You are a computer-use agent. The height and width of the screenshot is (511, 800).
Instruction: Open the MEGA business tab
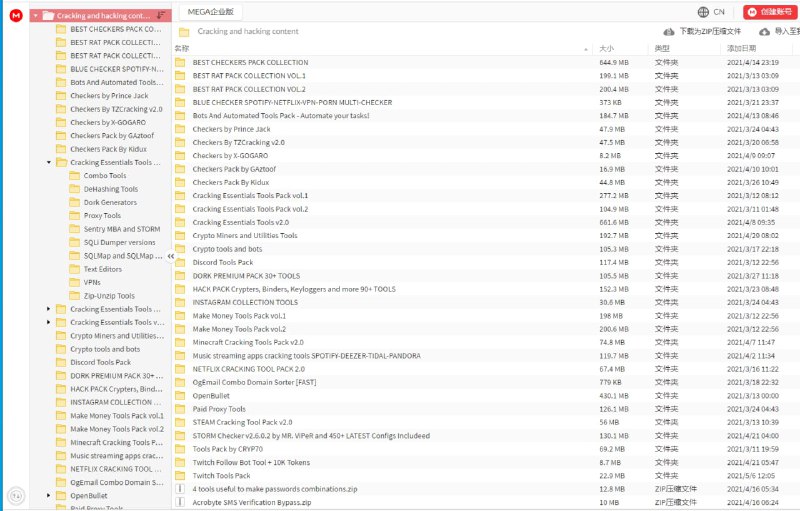pyautogui.click(x=211, y=12)
